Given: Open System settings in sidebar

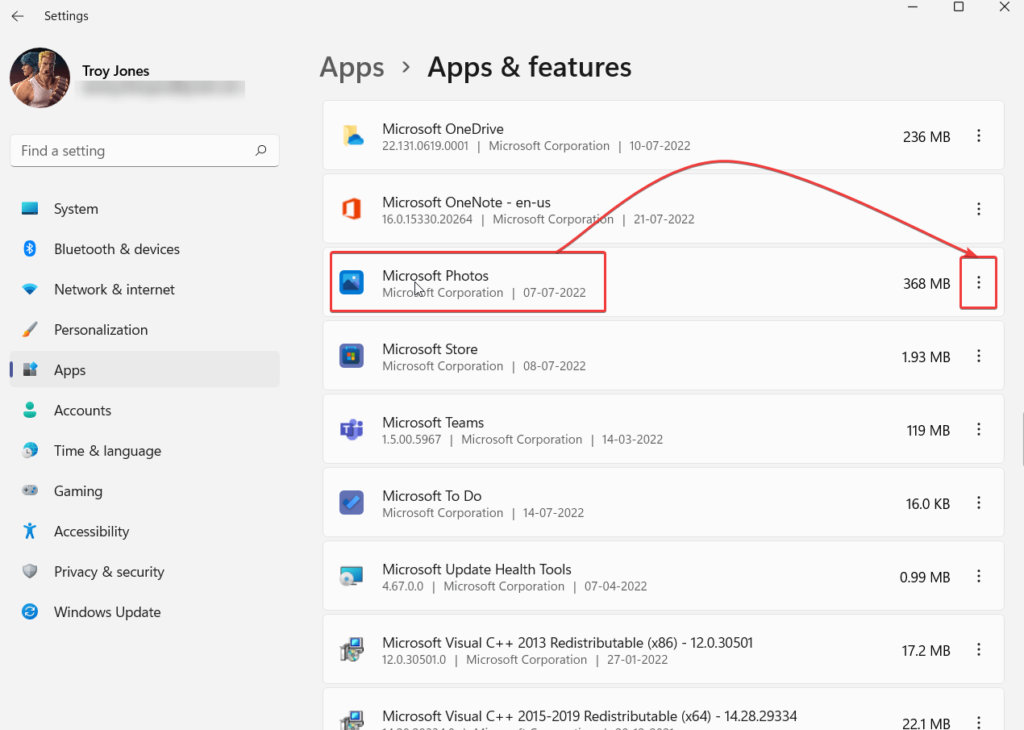Looking at the screenshot, I should (x=144, y=209).
